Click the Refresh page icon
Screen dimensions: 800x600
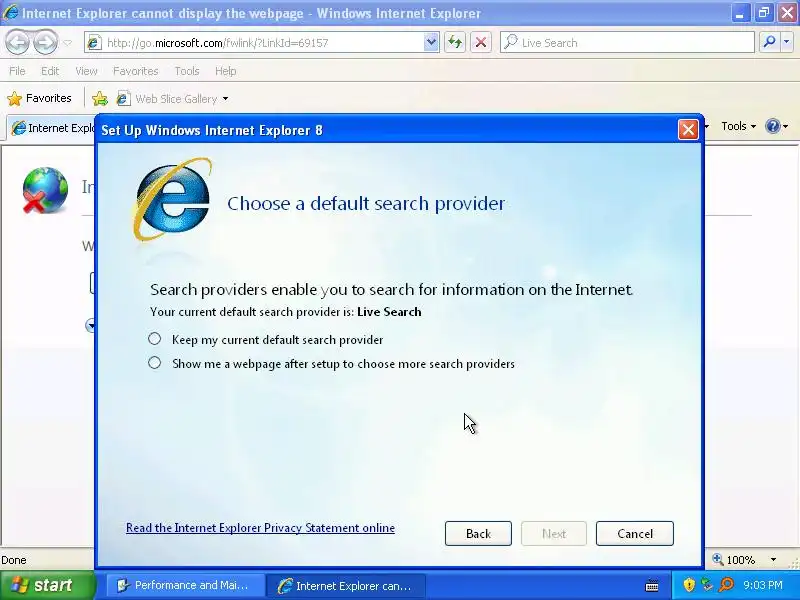point(455,43)
